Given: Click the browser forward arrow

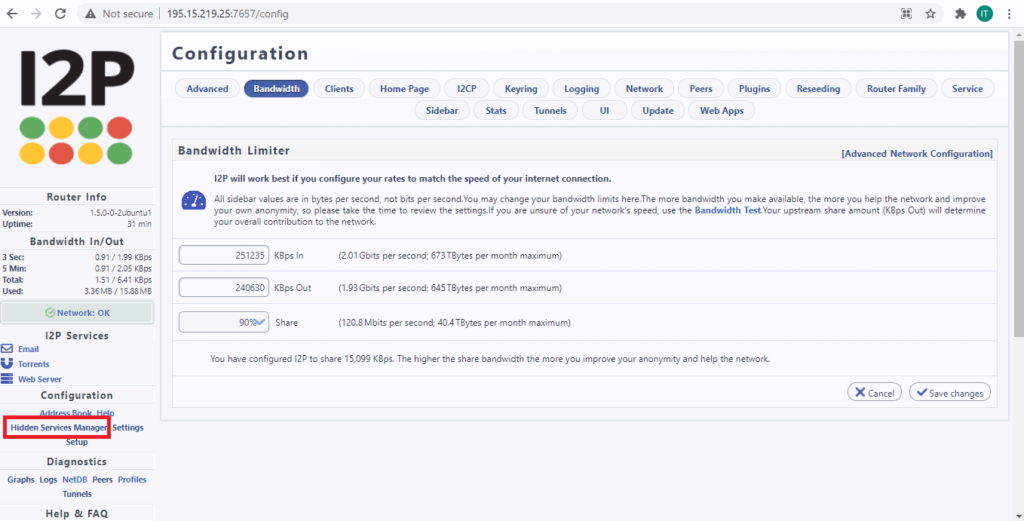Looking at the screenshot, I should click(x=36, y=14).
